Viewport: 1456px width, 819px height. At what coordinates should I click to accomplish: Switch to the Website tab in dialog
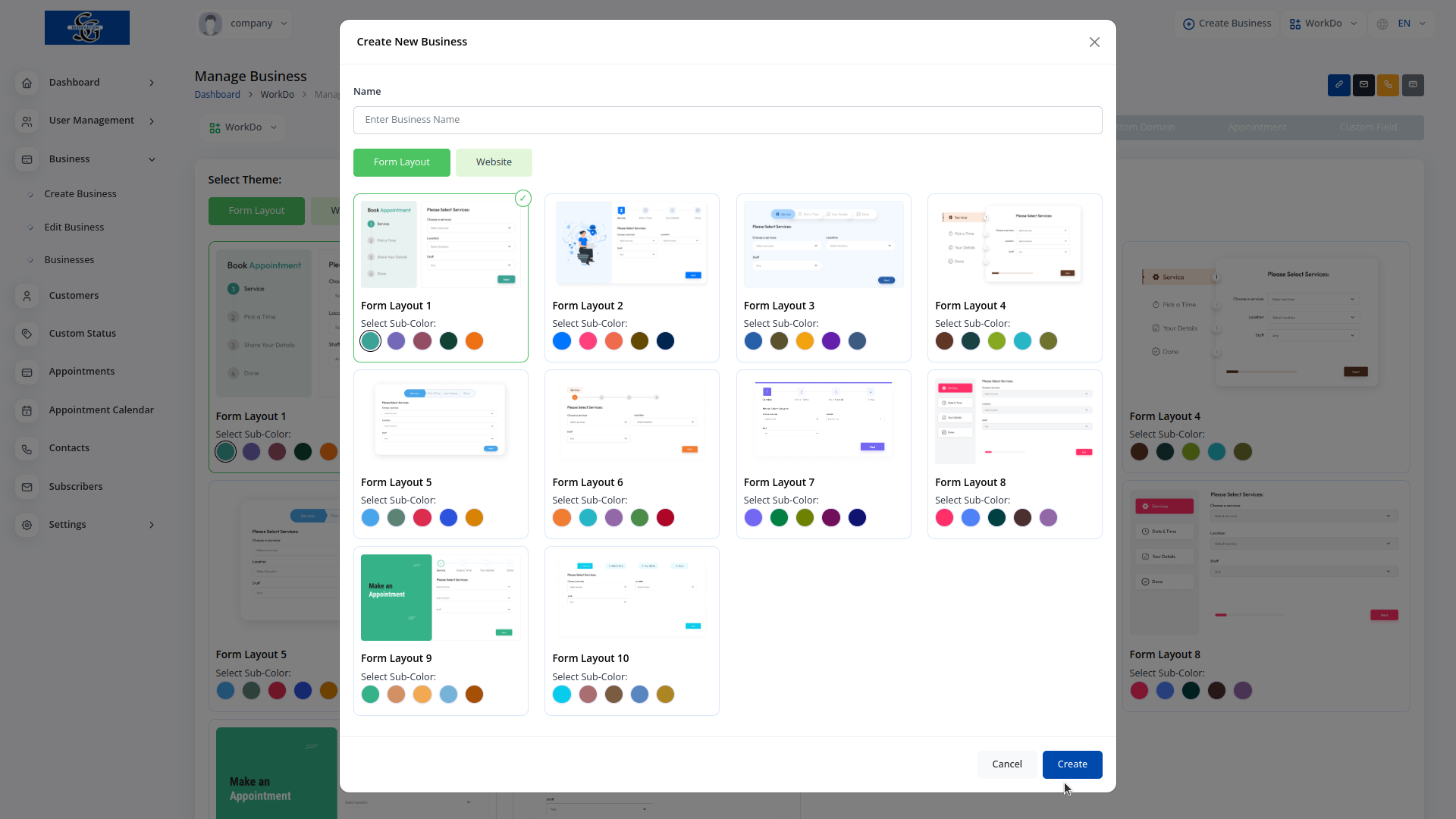click(494, 162)
